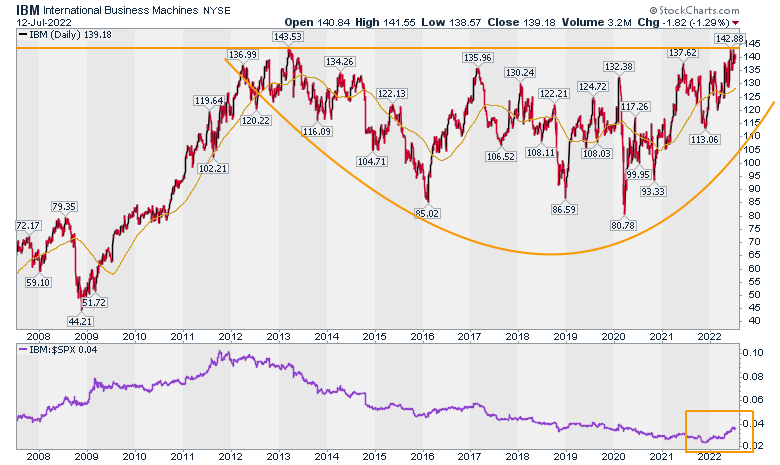Click the 143.53 peak price label
The image size is (780, 465).
[288, 37]
